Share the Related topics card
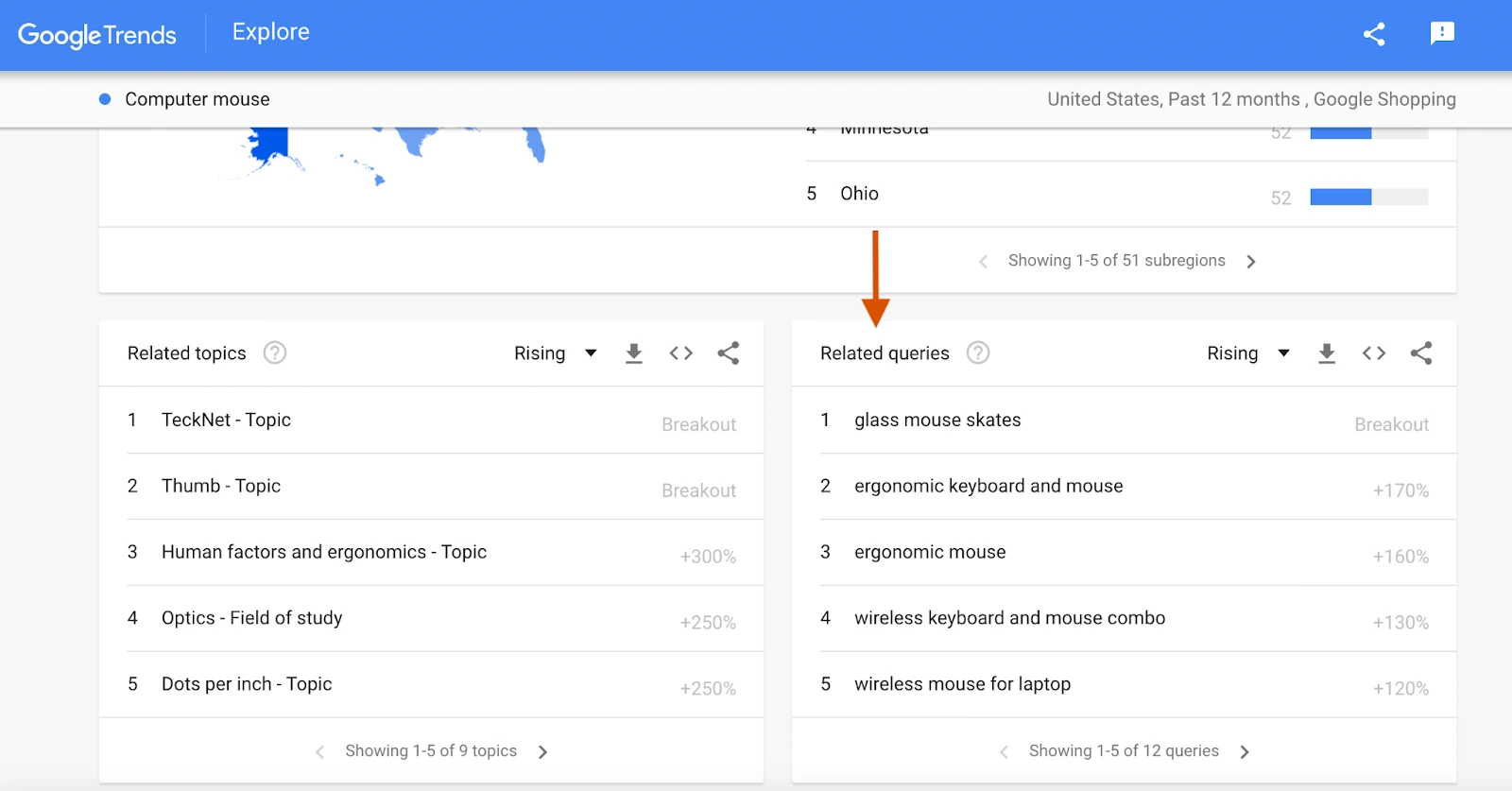Screen dimensions: 1512x791 pos(729,353)
